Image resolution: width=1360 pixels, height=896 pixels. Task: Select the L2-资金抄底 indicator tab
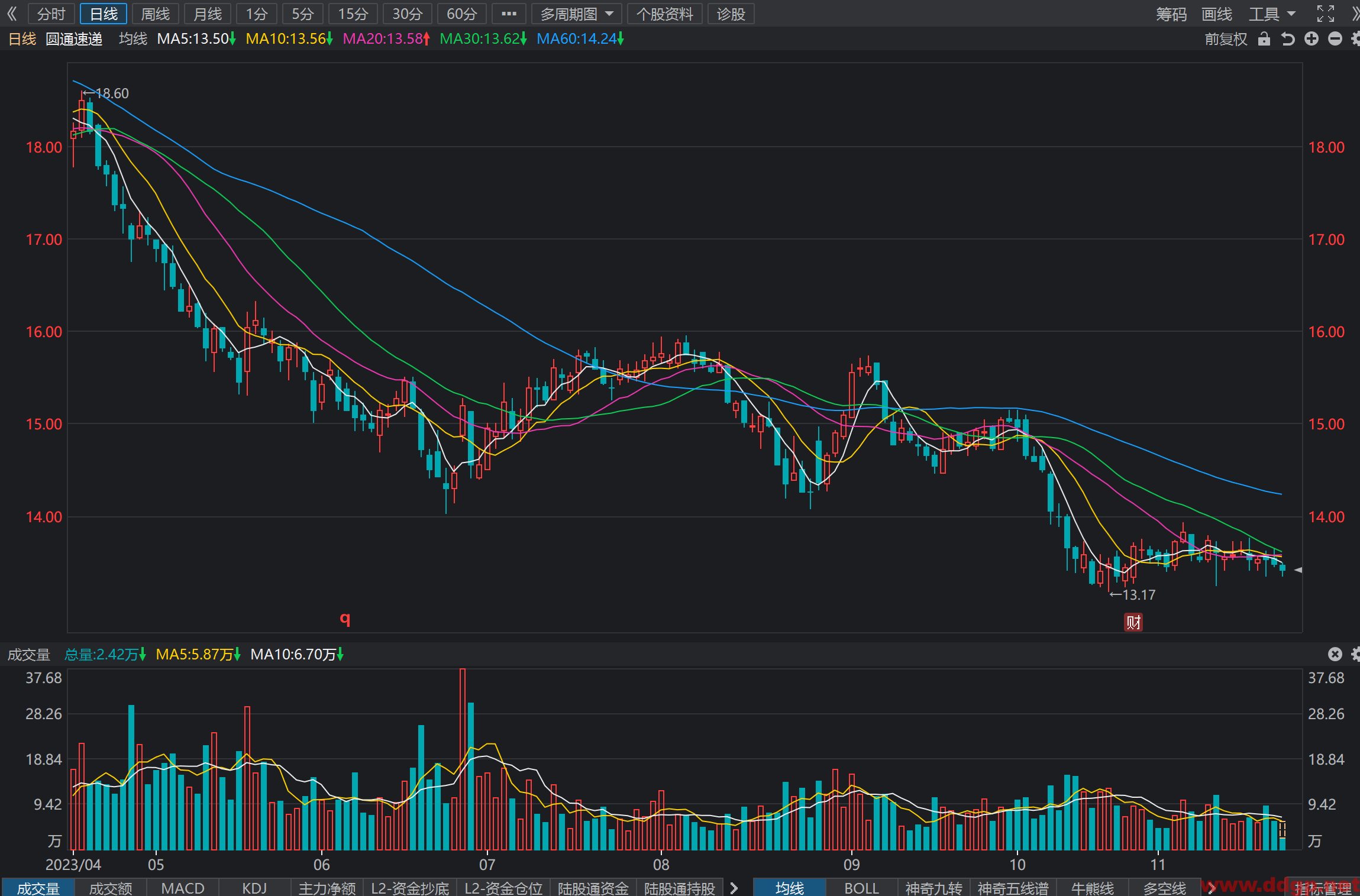pyautogui.click(x=410, y=888)
